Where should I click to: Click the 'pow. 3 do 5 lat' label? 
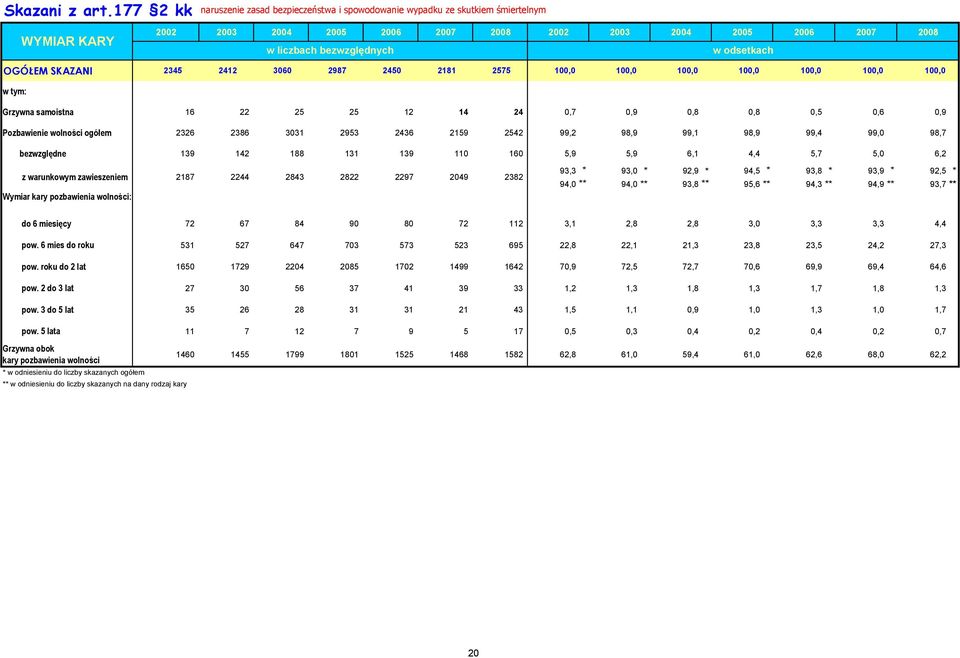(47, 309)
